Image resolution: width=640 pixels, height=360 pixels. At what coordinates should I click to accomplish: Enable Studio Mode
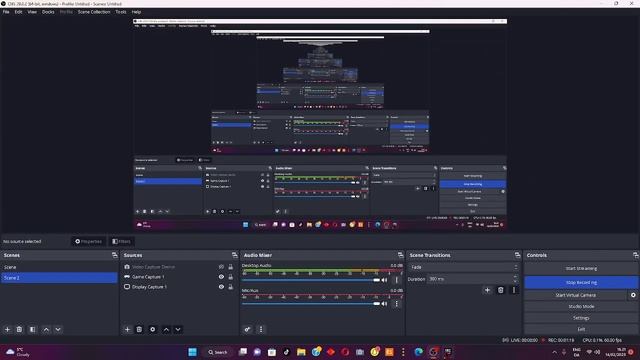click(581, 307)
